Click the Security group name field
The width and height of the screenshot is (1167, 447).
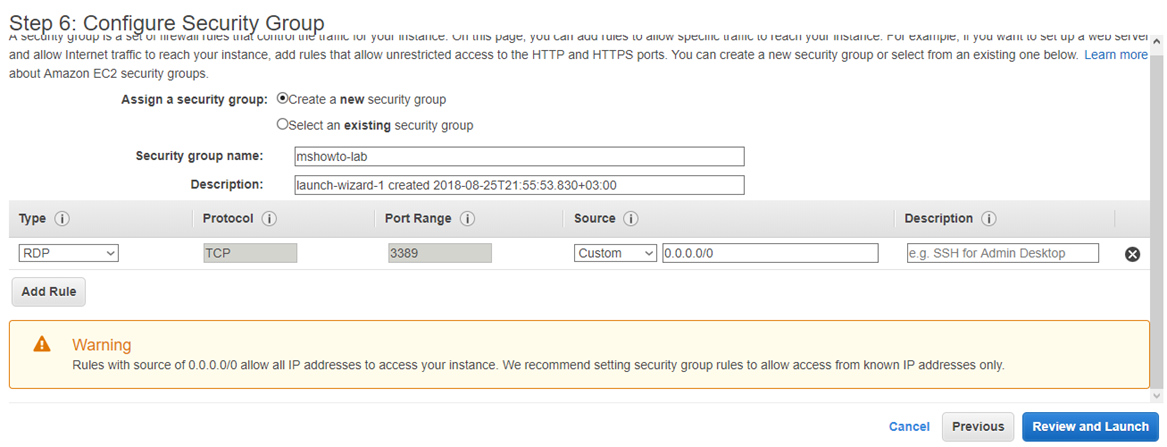pos(519,156)
